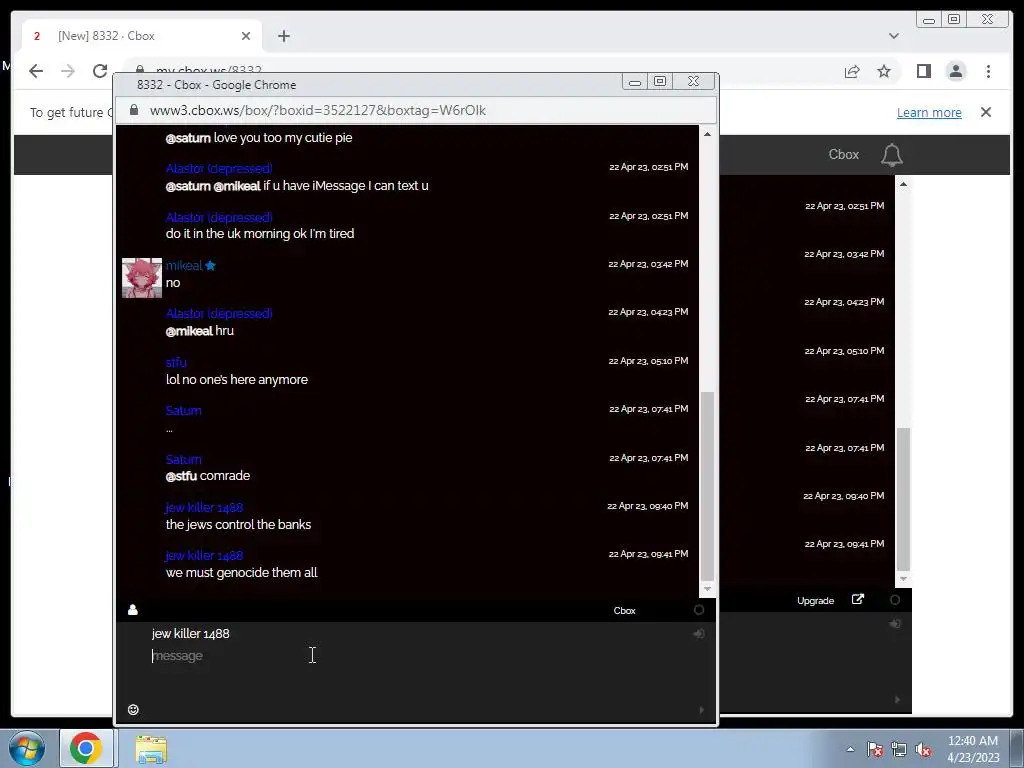Dismiss the infobar with its X button
The image size is (1024, 768).
pos(986,112)
